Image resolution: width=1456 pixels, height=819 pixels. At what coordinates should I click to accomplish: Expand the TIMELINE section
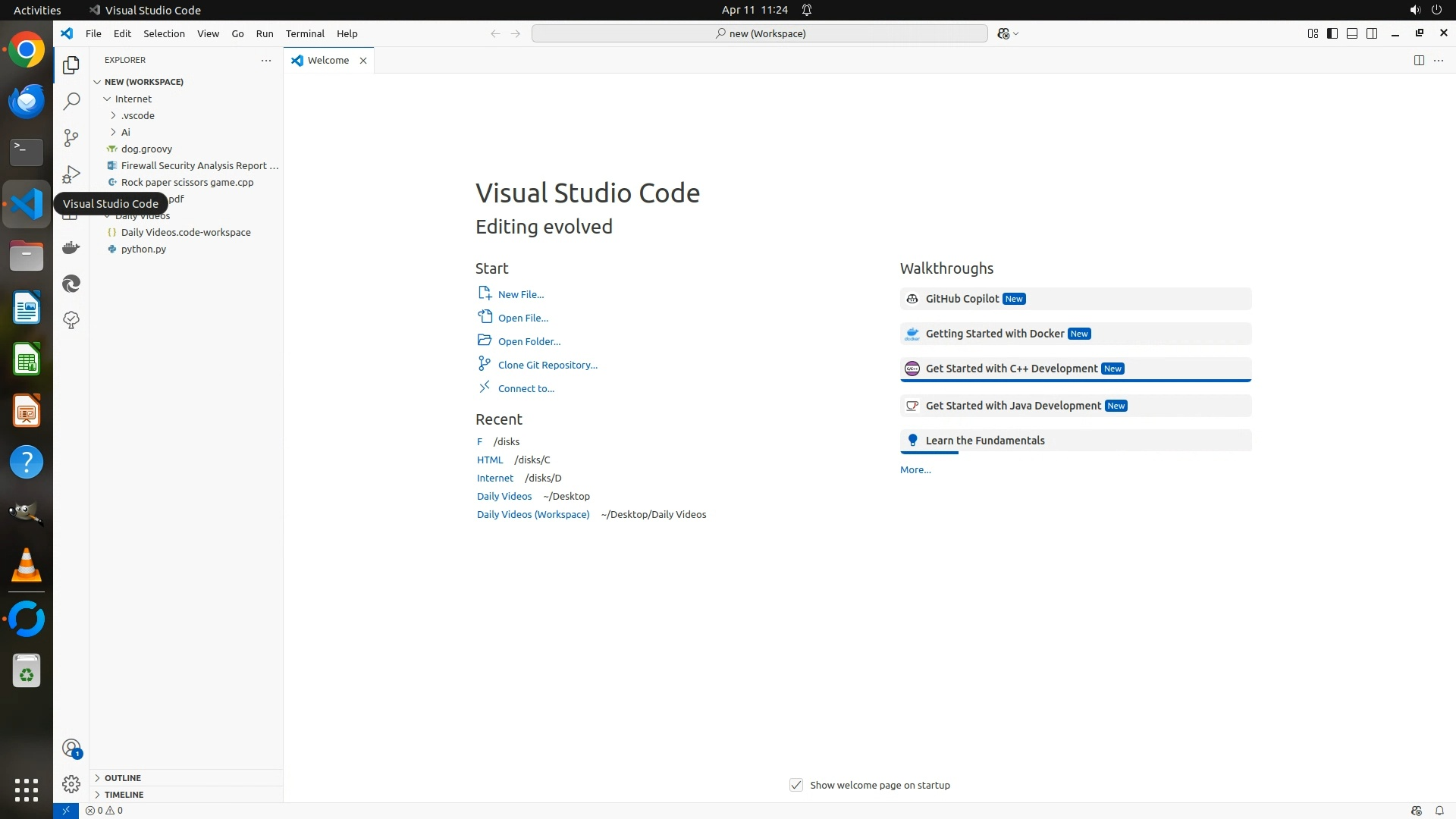(124, 795)
